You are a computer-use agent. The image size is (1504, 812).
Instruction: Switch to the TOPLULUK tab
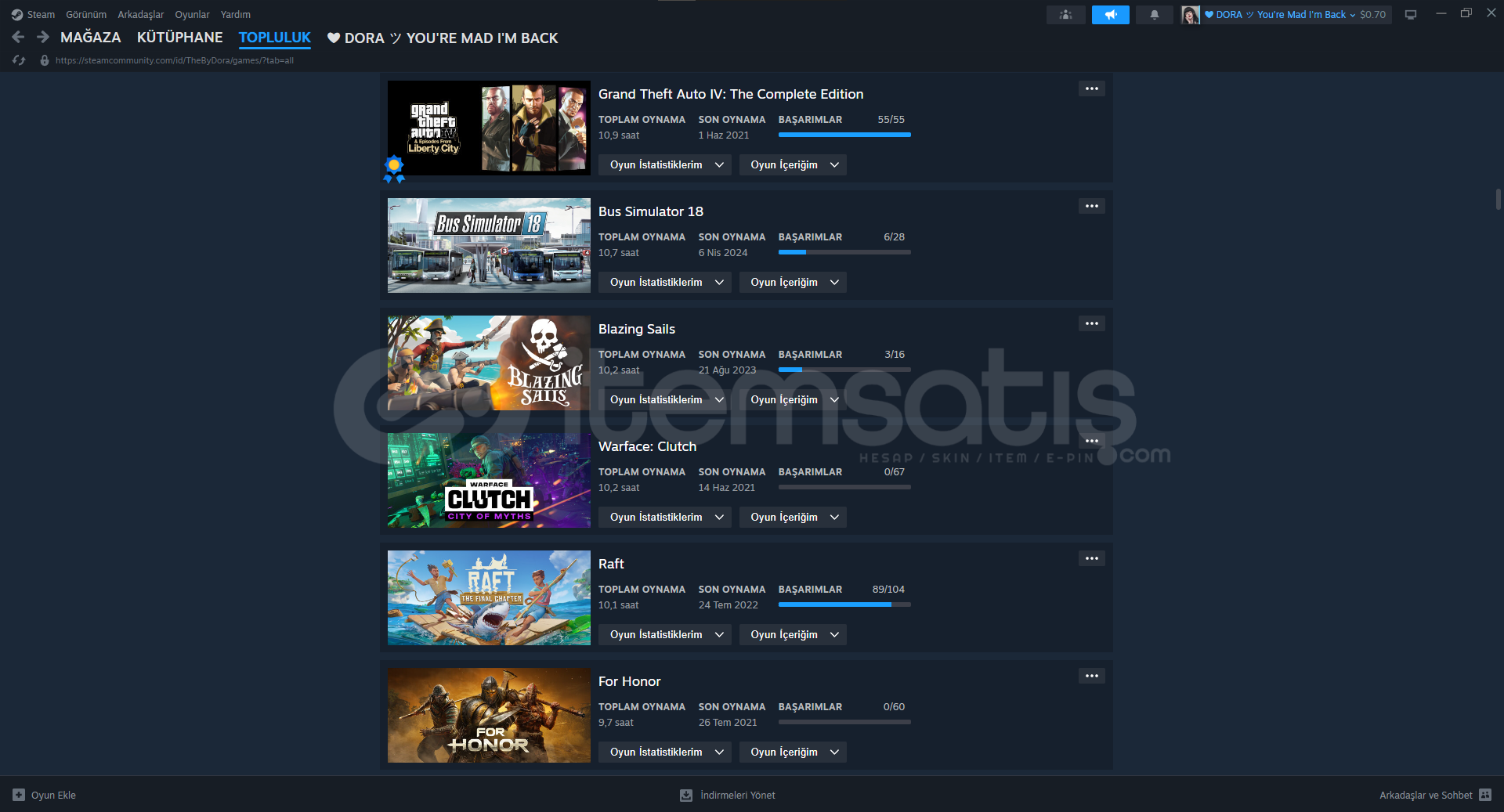click(x=275, y=38)
